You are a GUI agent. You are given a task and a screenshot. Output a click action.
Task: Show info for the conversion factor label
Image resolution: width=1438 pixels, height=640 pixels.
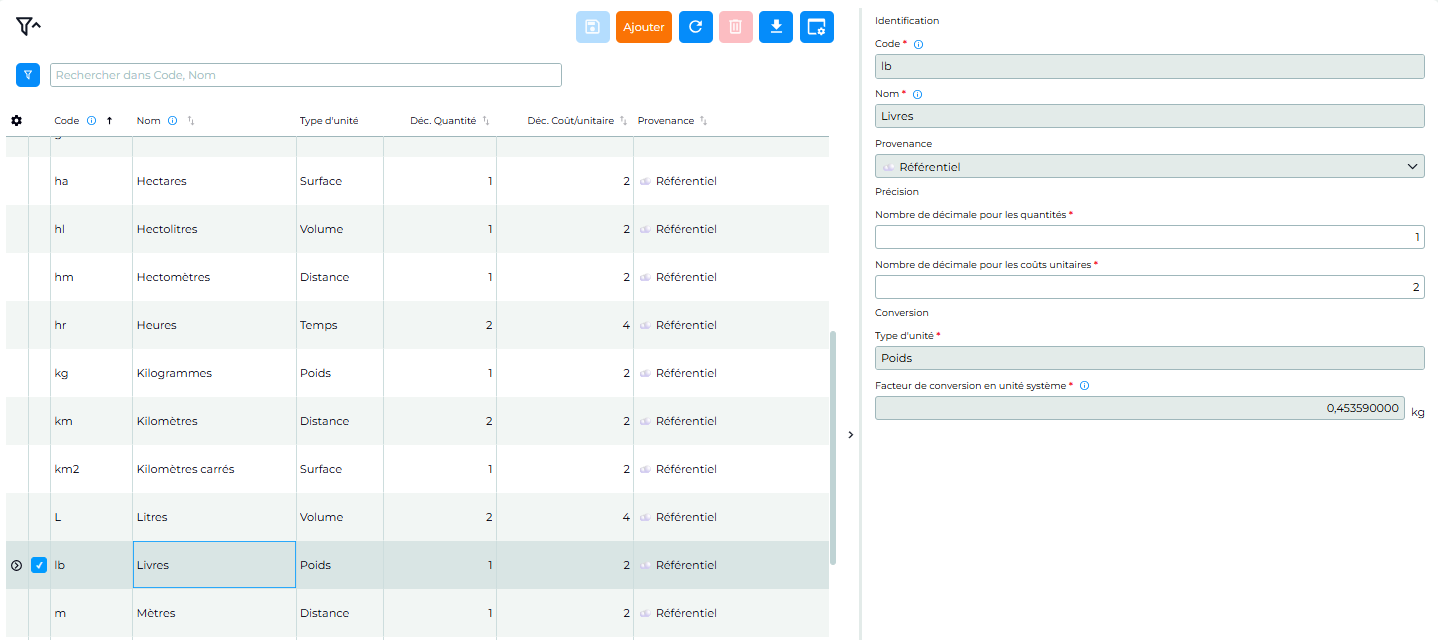tap(1085, 385)
